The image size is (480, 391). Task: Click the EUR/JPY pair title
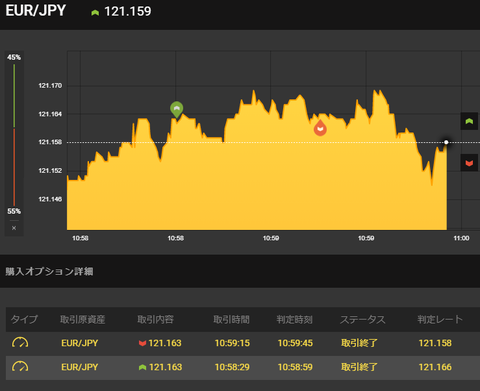(x=36, y=11)
